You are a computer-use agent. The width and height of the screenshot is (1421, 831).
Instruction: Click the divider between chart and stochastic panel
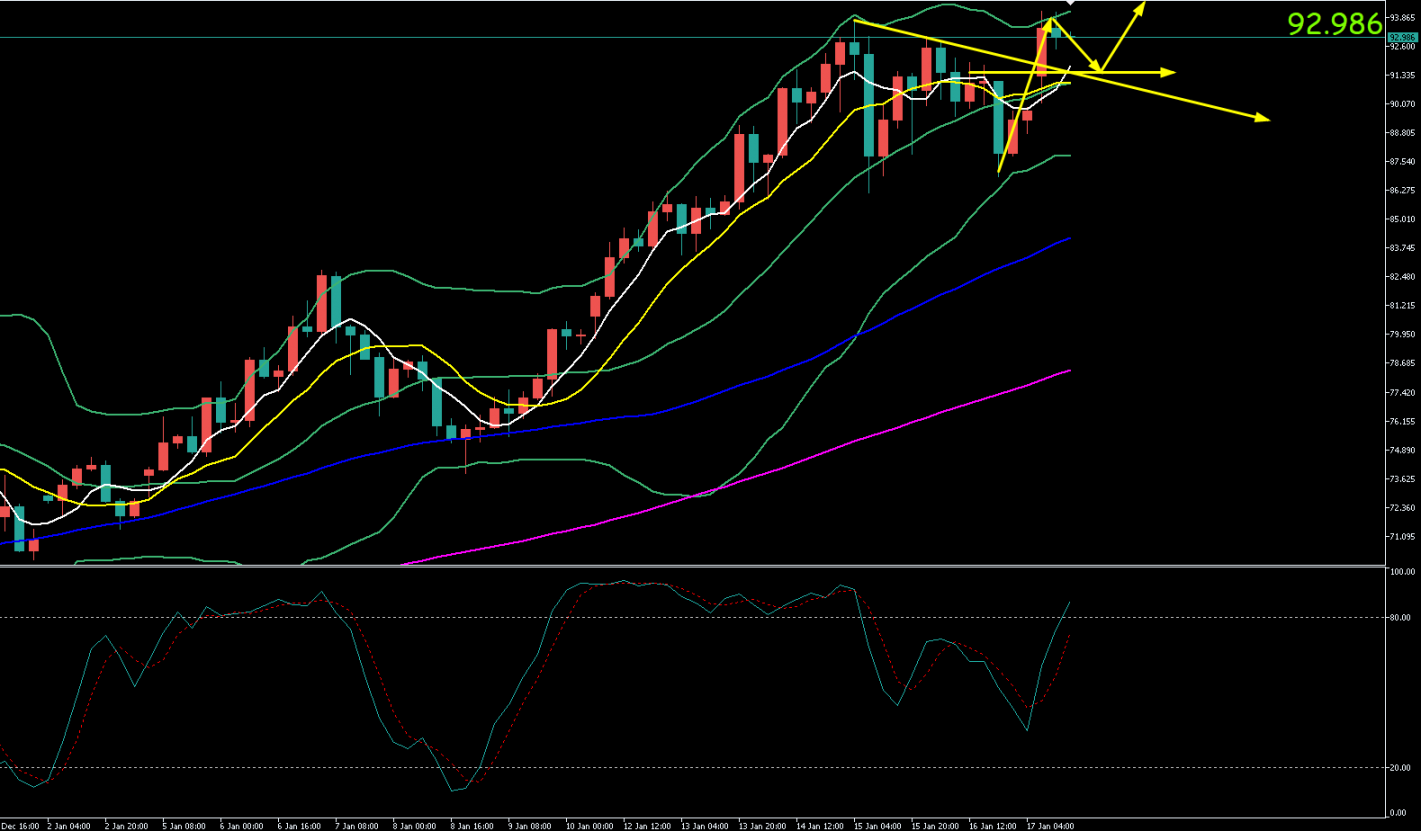pos(700,567)
